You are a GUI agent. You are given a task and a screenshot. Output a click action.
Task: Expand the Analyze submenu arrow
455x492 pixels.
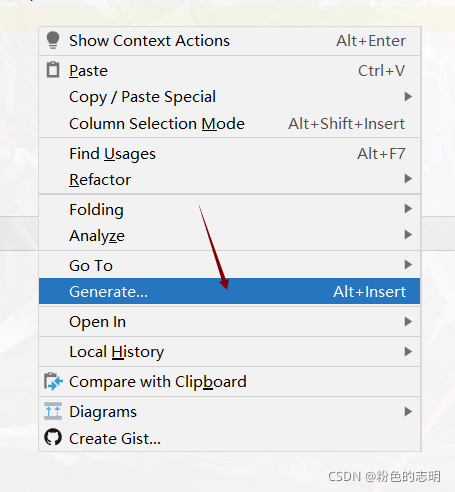coord(408,235)
